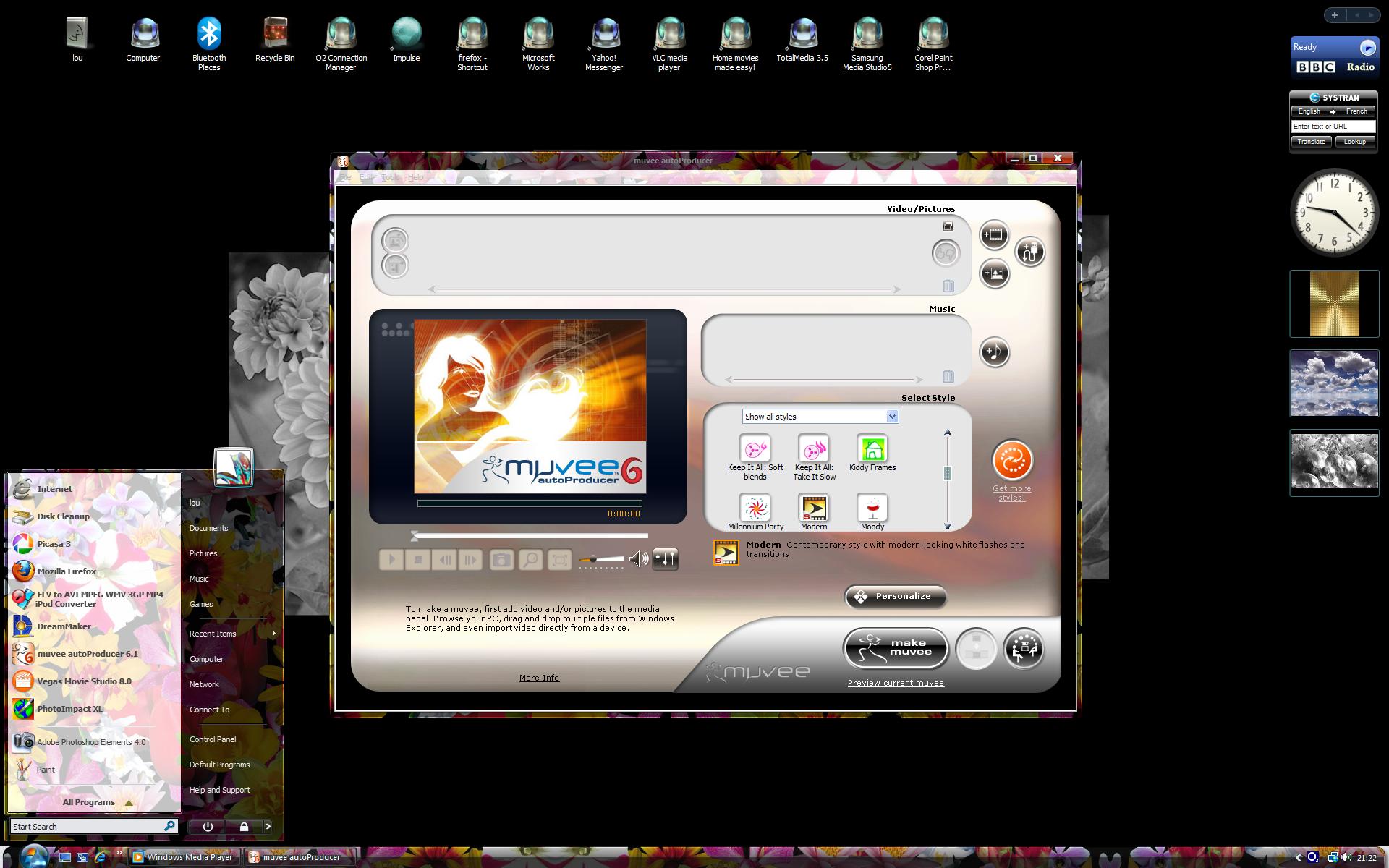Click the save and share muvee icon
The image size is (1389, 868).
point(1023,649)
